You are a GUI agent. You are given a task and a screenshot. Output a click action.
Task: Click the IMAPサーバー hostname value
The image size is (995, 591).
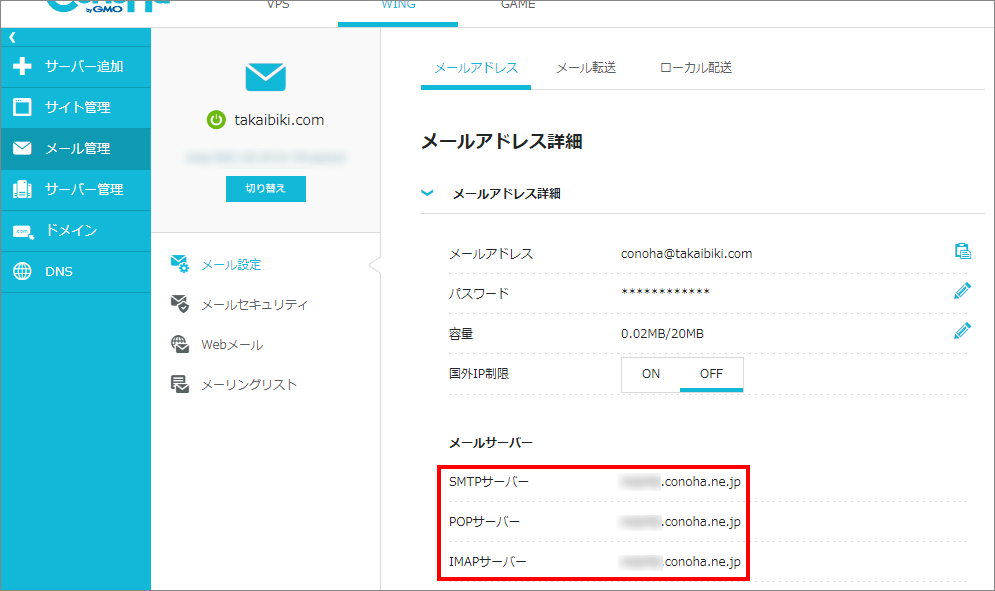click(x=680, y=562)
